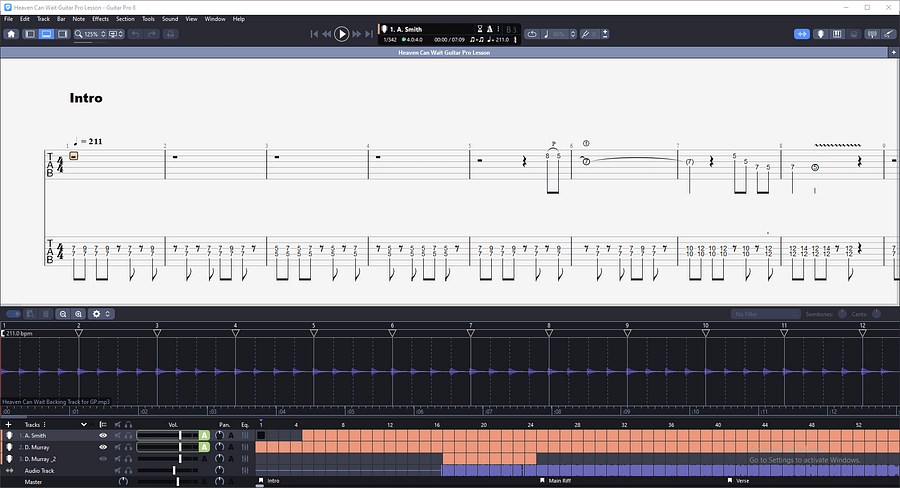Mute the Audio Track
Screen dimensions: 900x488
118,470
